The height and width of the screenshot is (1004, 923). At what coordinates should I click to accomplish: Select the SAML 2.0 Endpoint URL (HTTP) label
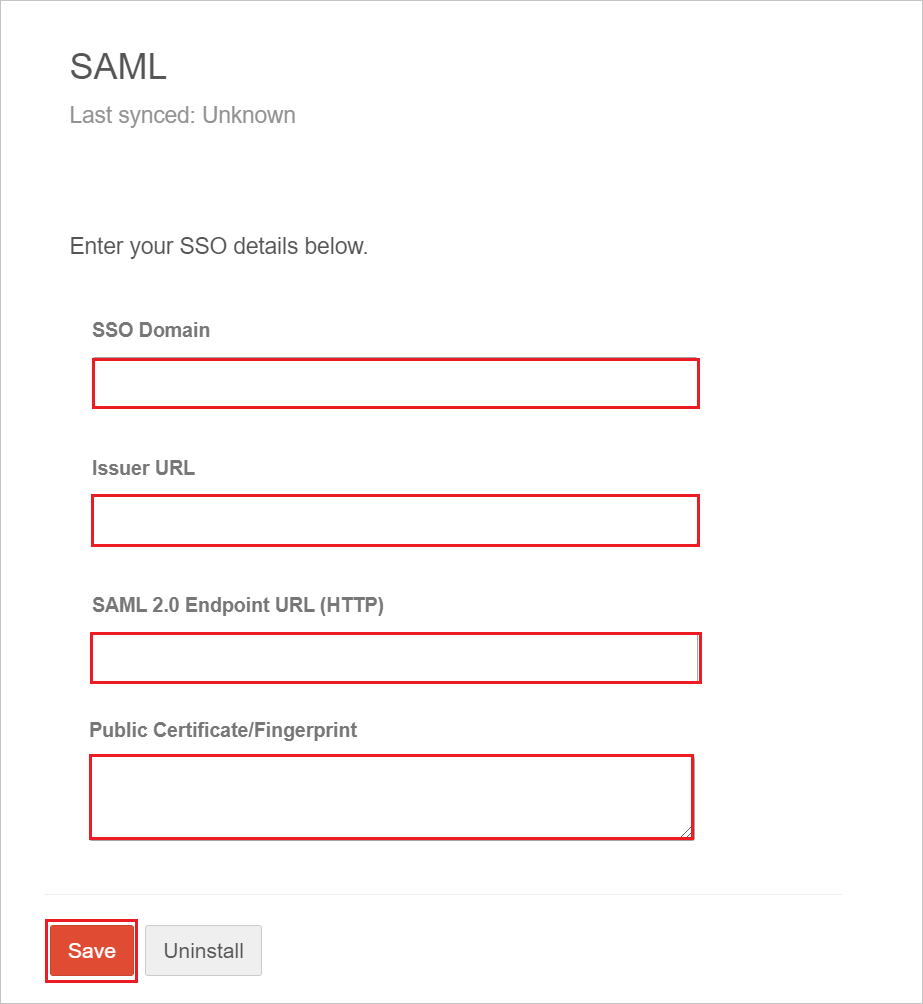pos(238,605)
